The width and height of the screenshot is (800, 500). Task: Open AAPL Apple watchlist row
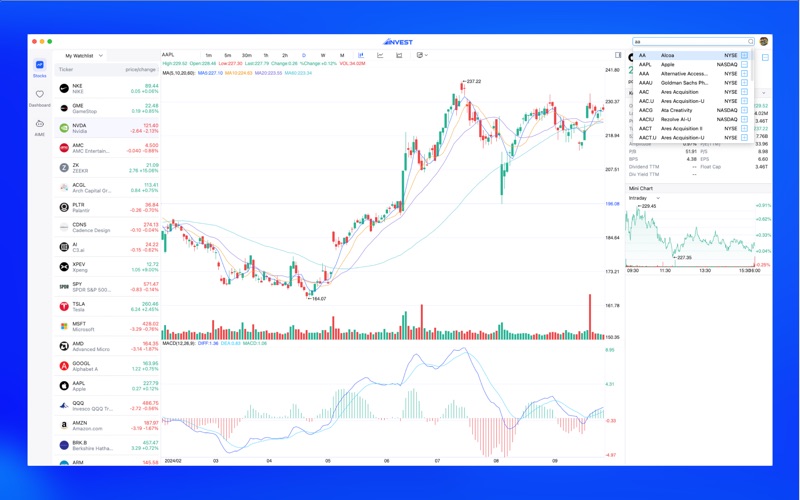(x=107, y=386)
